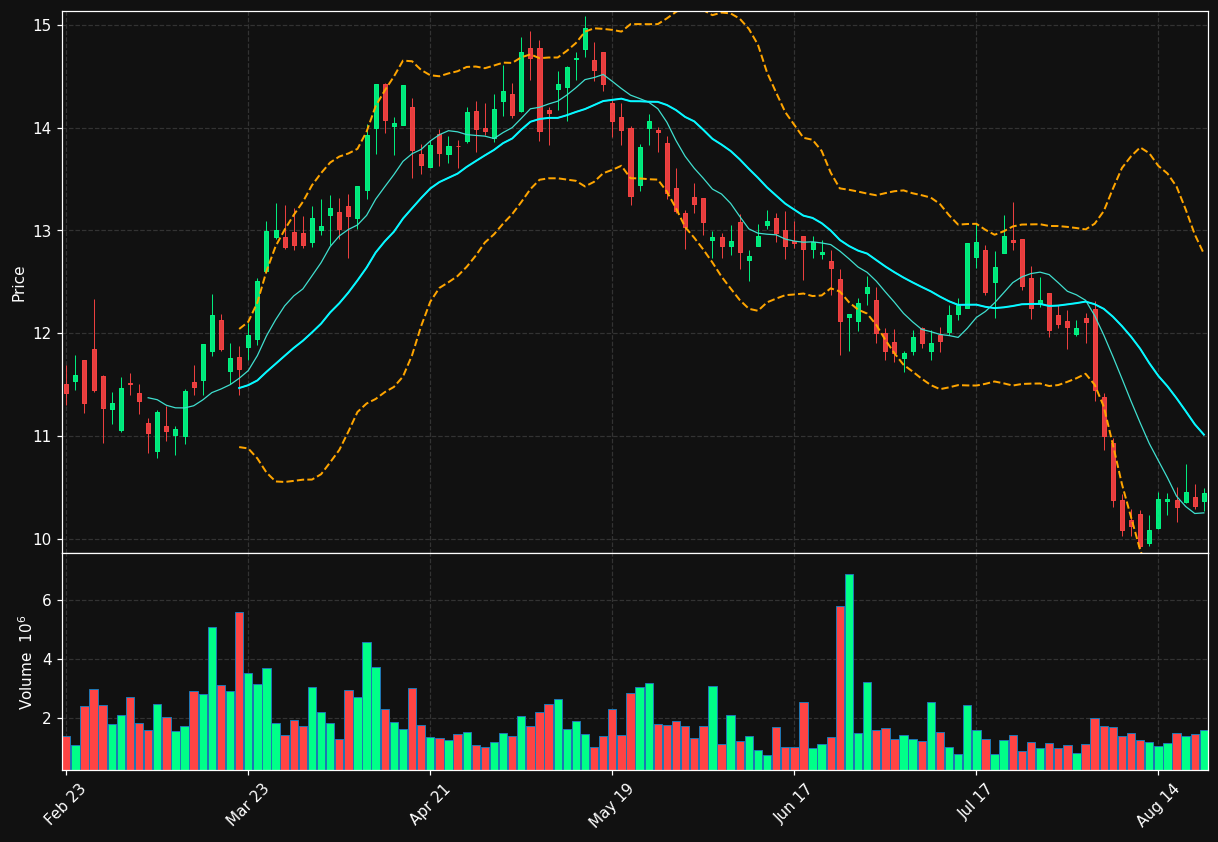The height and width of the screenshot is (842, 1218).
Task: Click the price tick label '11'
Action: tap(41, 436)
